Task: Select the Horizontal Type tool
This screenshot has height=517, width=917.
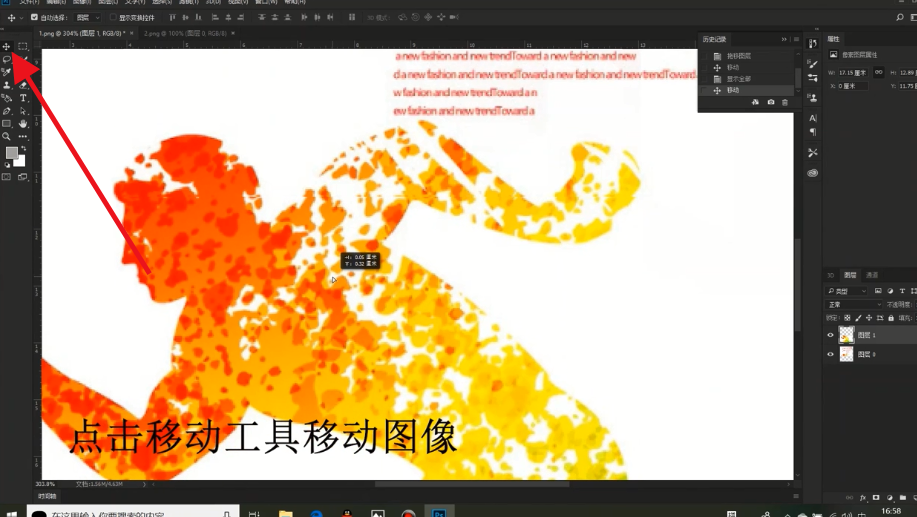Action: pyautogui.click(x=23, y=98)
